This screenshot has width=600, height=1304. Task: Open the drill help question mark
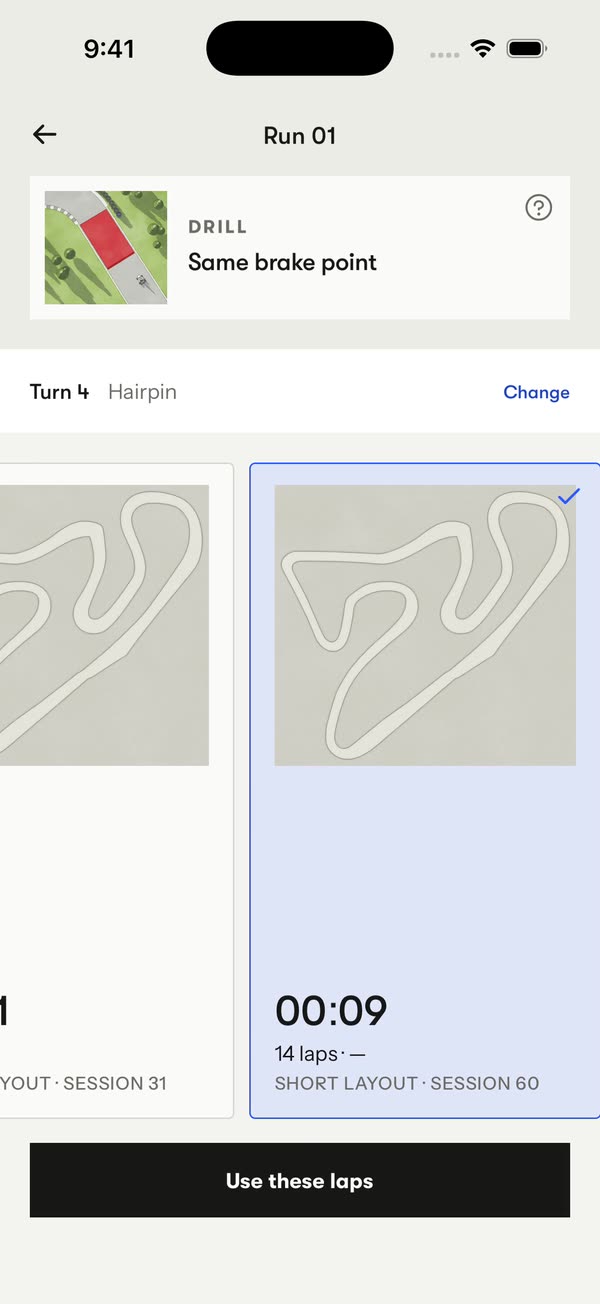[538, 208]
